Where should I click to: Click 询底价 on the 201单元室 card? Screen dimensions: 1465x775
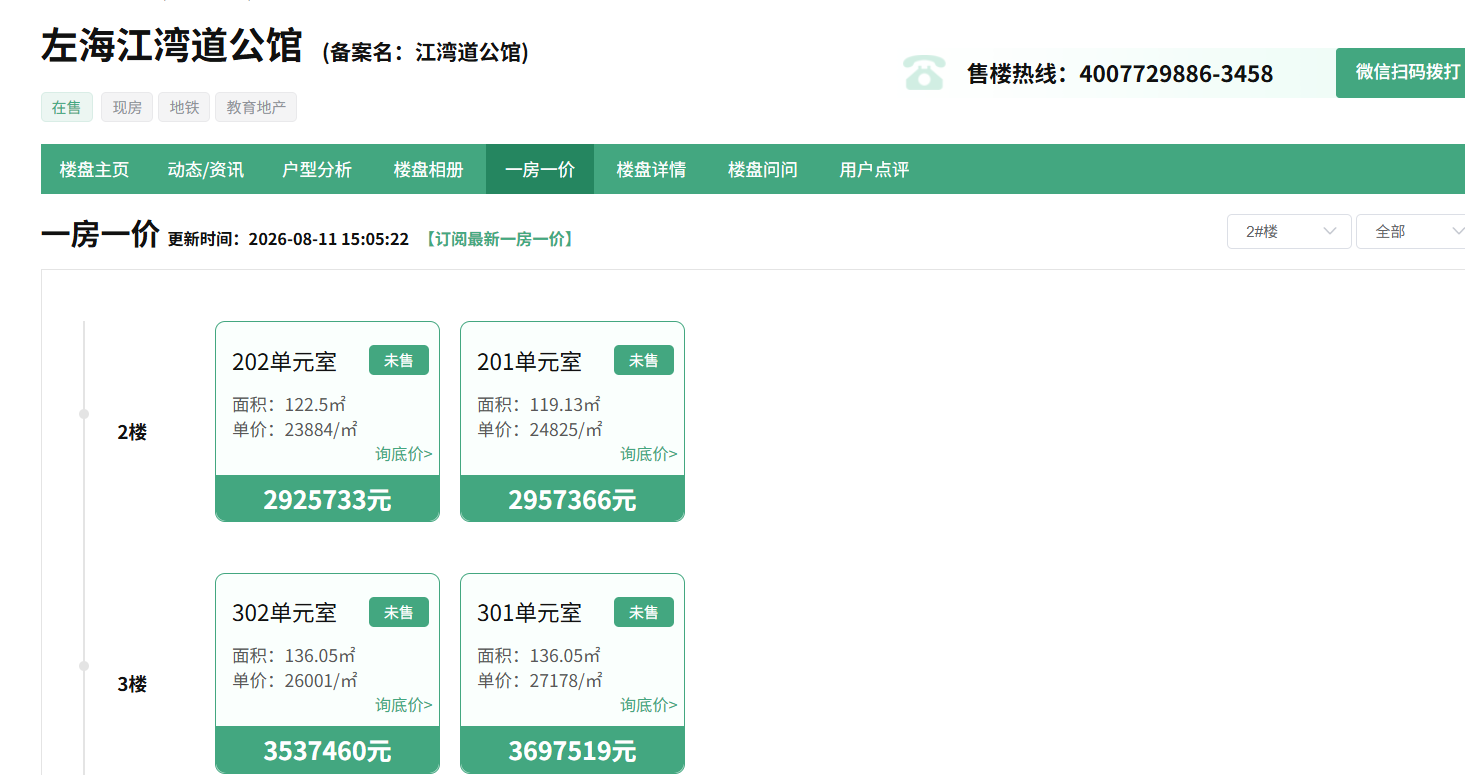649,454
